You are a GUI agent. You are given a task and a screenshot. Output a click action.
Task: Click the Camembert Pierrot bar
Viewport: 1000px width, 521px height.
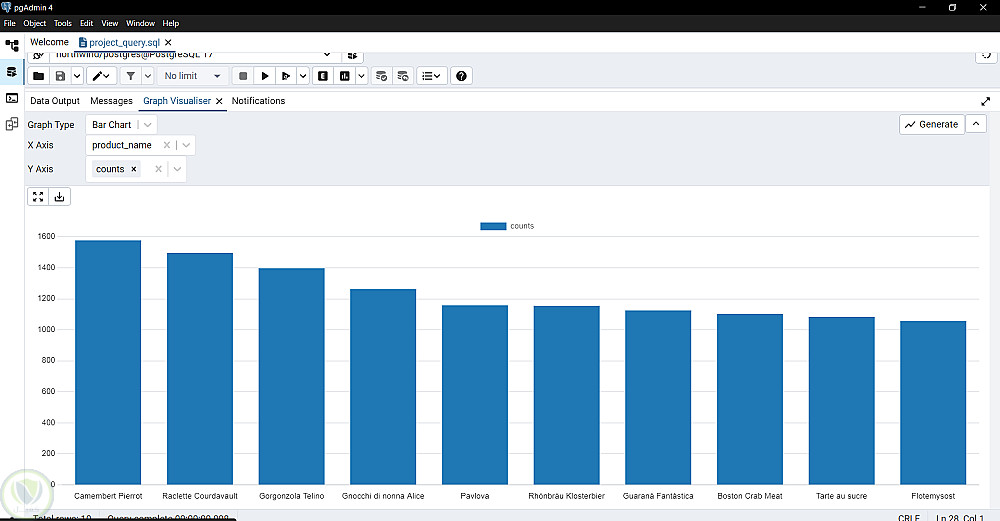click(108, 362)
